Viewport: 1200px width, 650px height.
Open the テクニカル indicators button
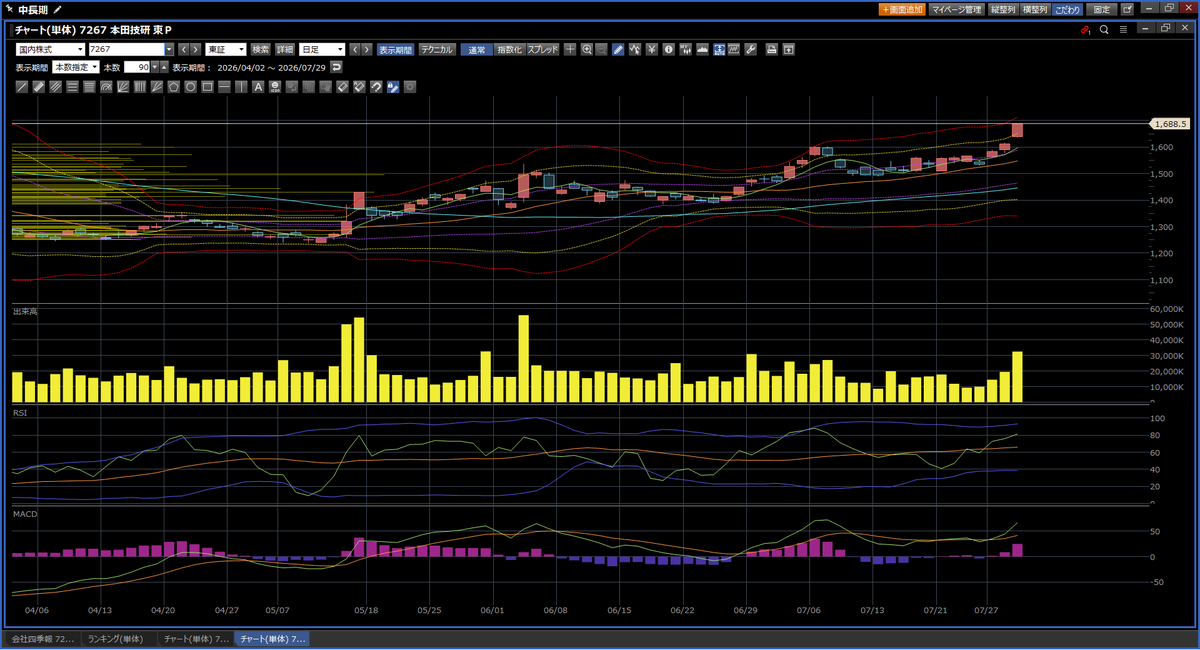click(437, 49)
